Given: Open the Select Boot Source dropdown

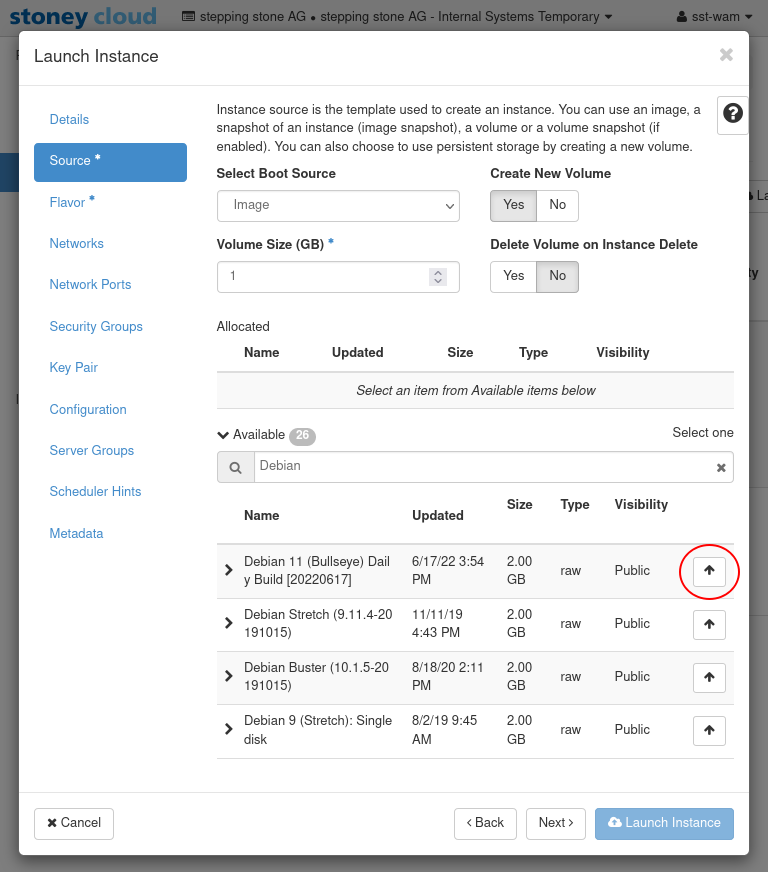Looking at the screenshot, I should 338,205.
